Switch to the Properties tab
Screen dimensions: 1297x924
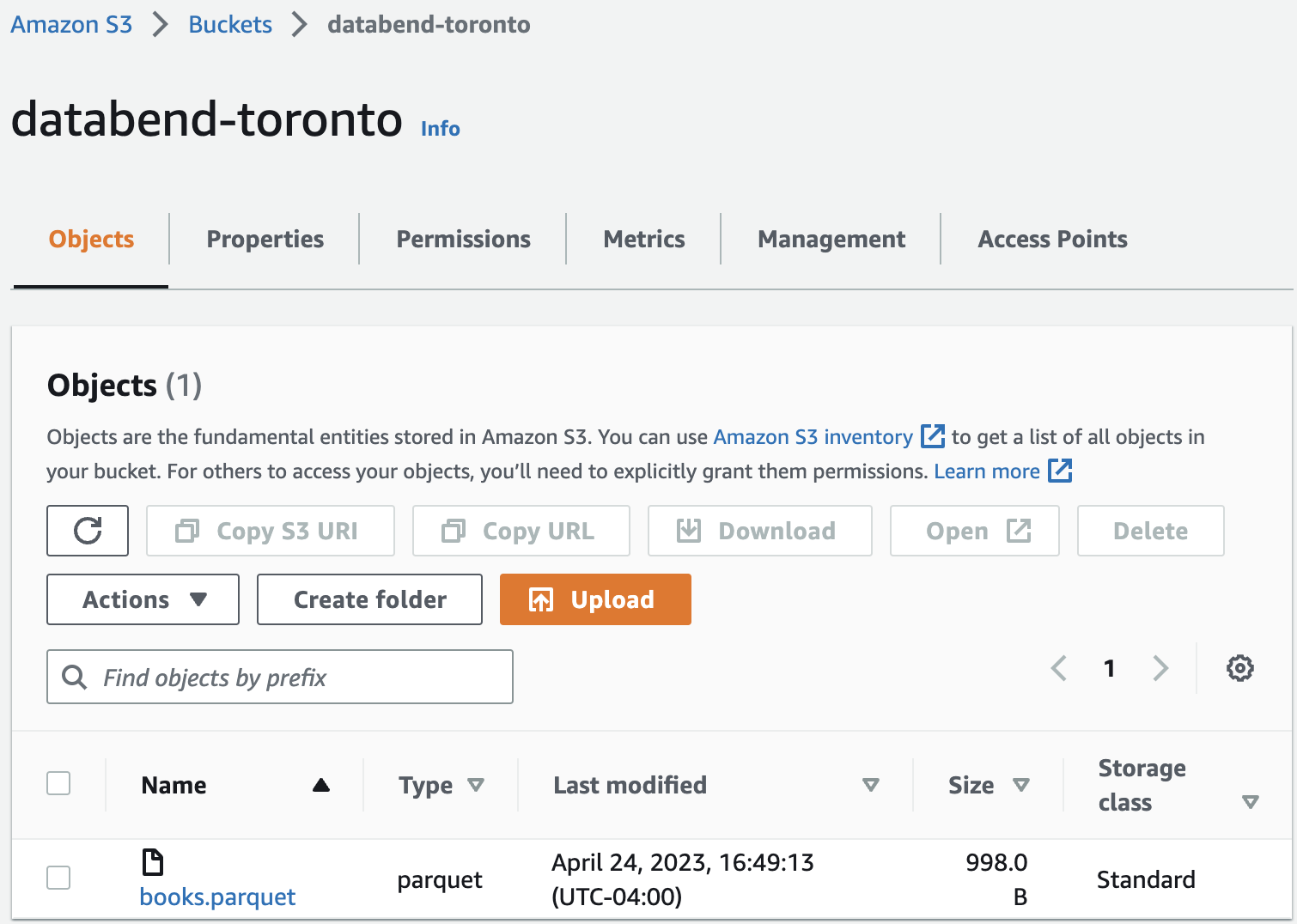coord(265,239)
